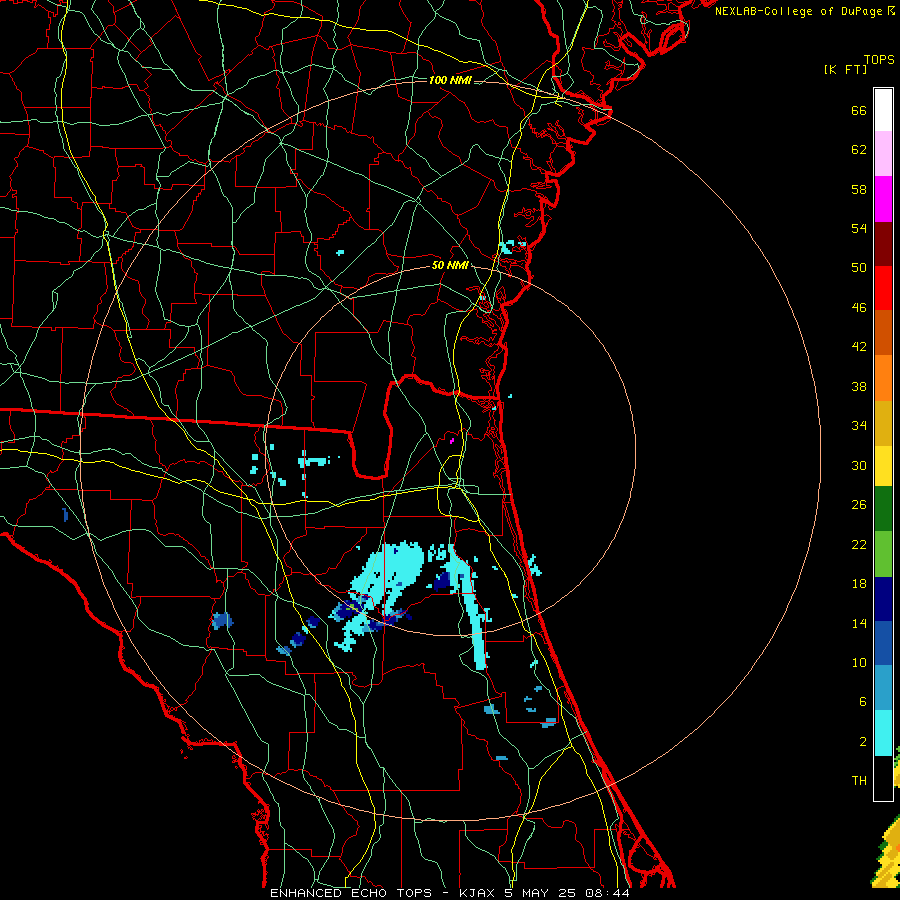Select the dark maroon legend swatch
The width and height of the screenshot is (900, 900).
(883, 244)
